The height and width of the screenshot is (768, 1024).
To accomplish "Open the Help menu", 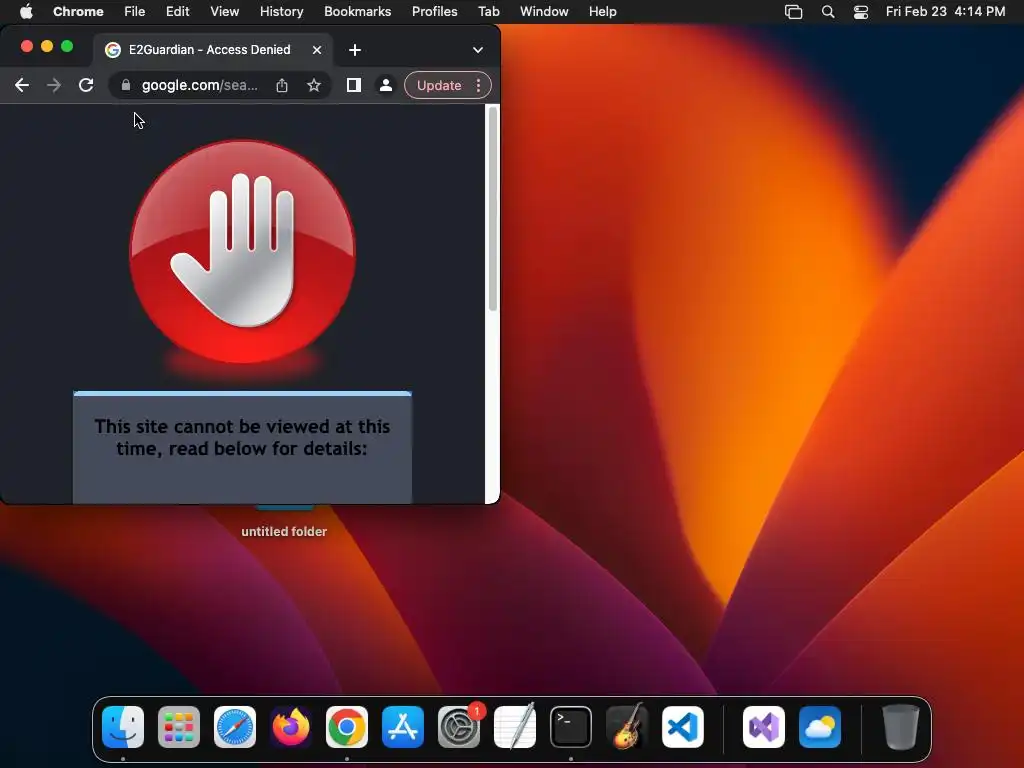I will (602, 12).
